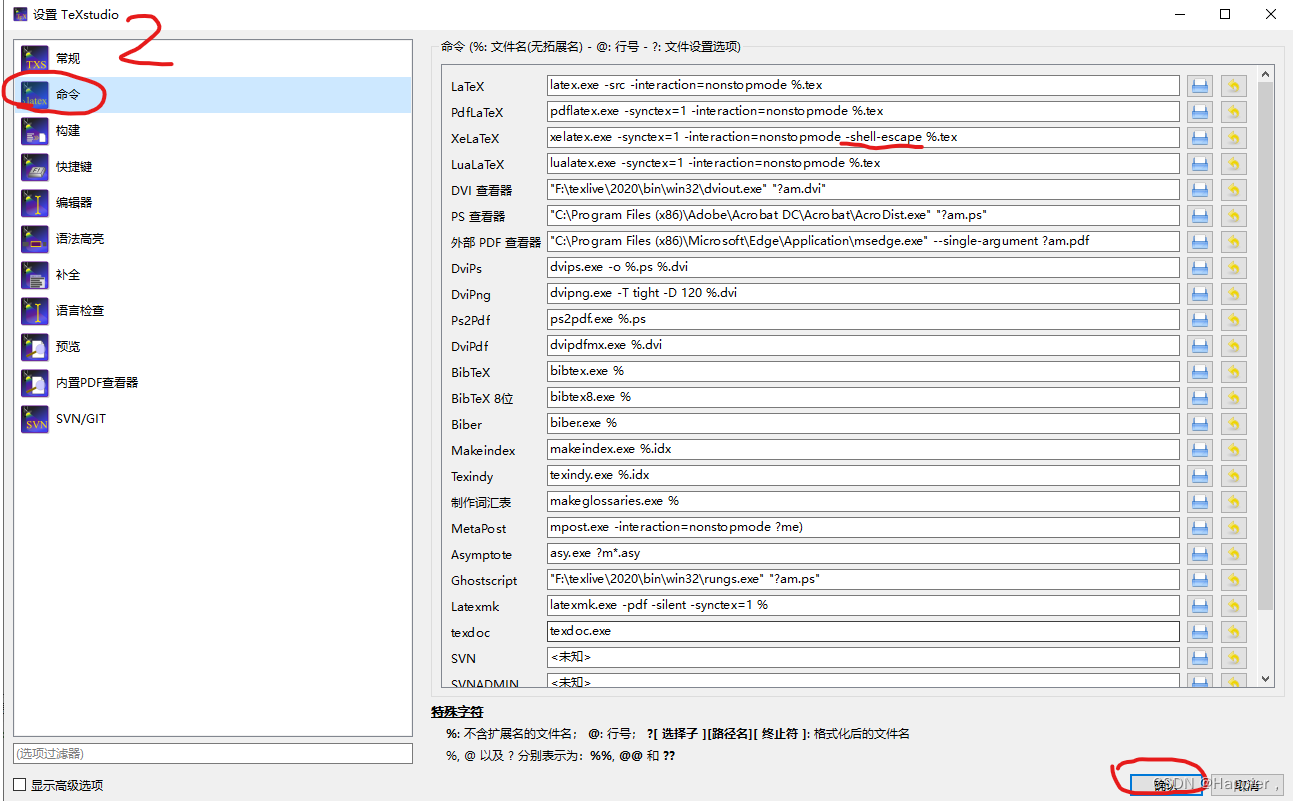This screenshot has width=1293, height=801.
Task: Reset Makeindex command to default
Action: [1234, 450]
